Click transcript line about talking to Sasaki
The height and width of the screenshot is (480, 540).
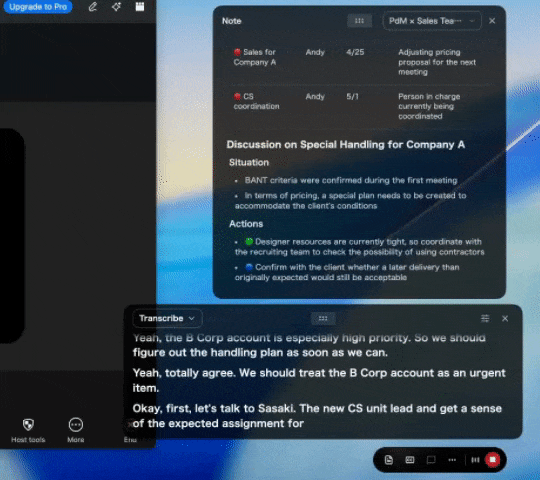click(317, 416)
